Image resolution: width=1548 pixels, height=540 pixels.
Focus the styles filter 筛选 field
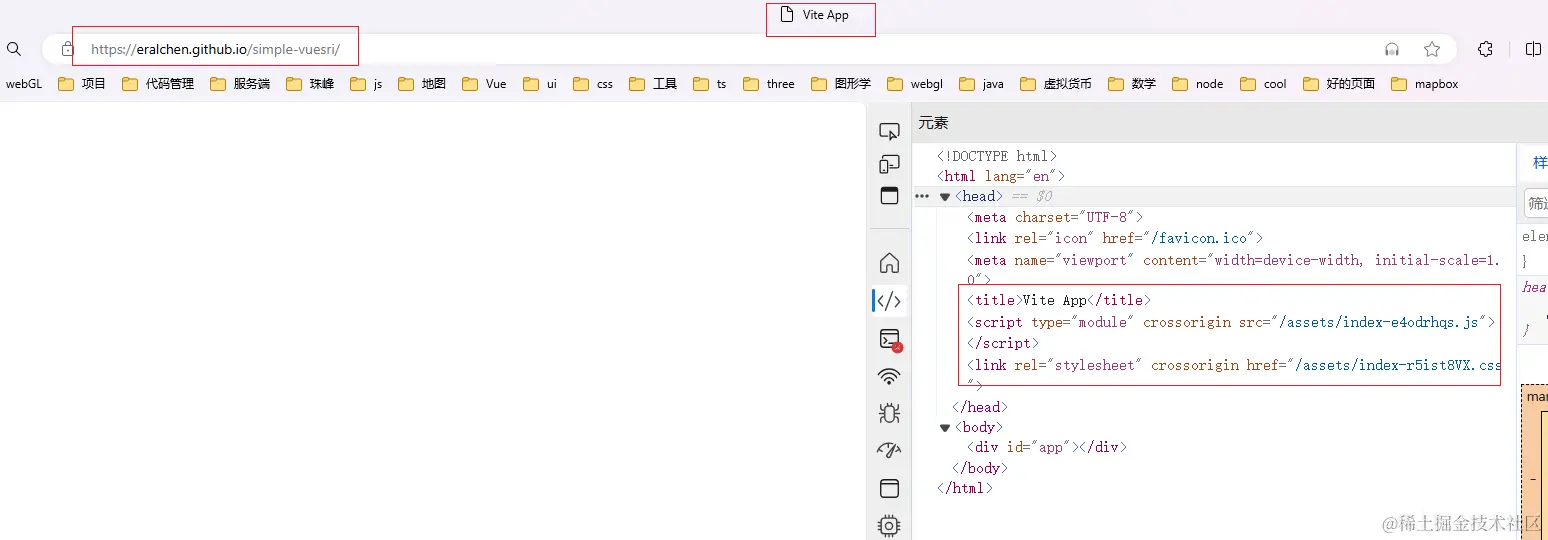click(1536, 203)
